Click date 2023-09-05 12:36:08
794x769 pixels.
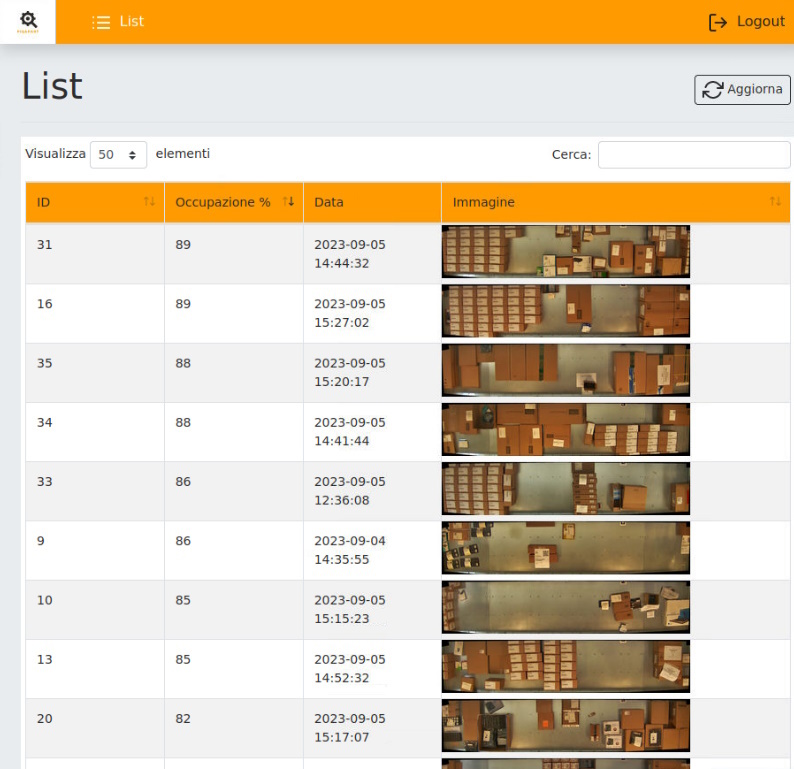pyautogui.click(x=350, y=491)
